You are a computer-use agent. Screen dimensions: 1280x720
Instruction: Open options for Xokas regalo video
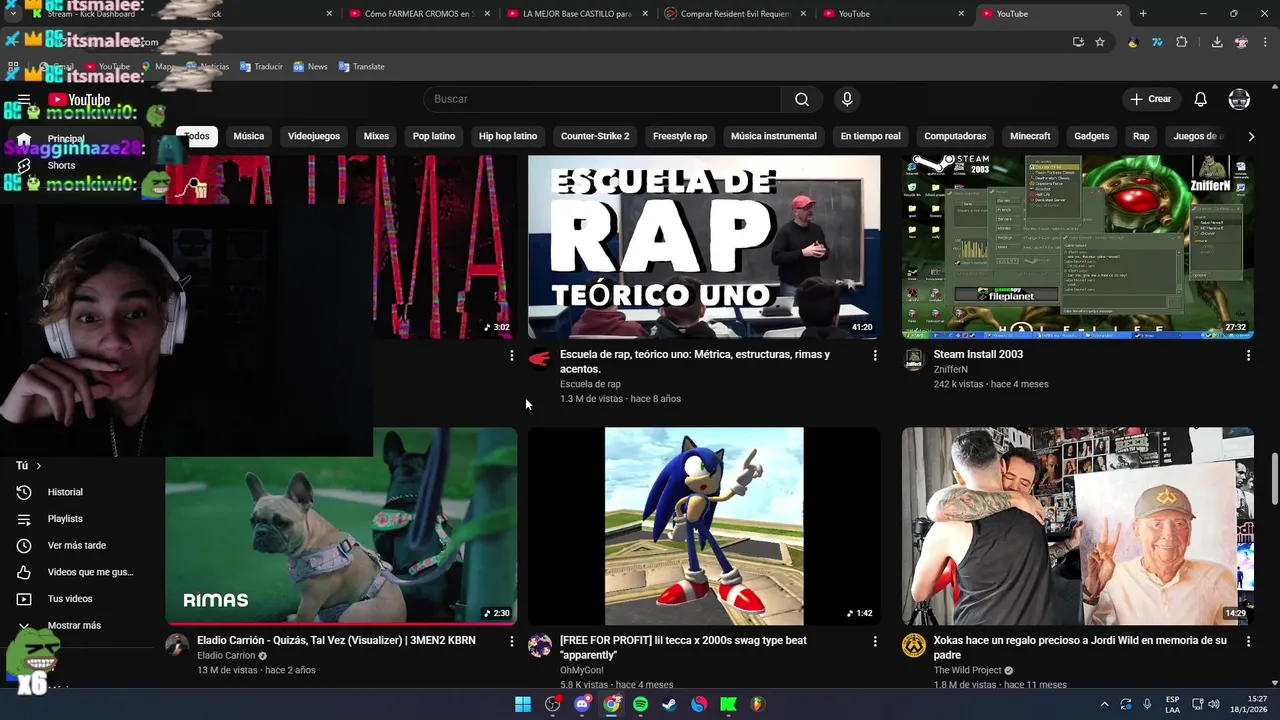pyautogui.click(x=1248, y=641)
